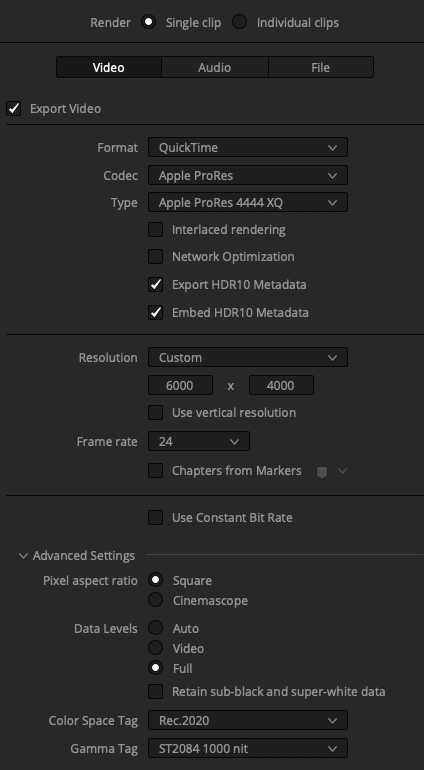Click the width field showing 6000

[180, 385]
